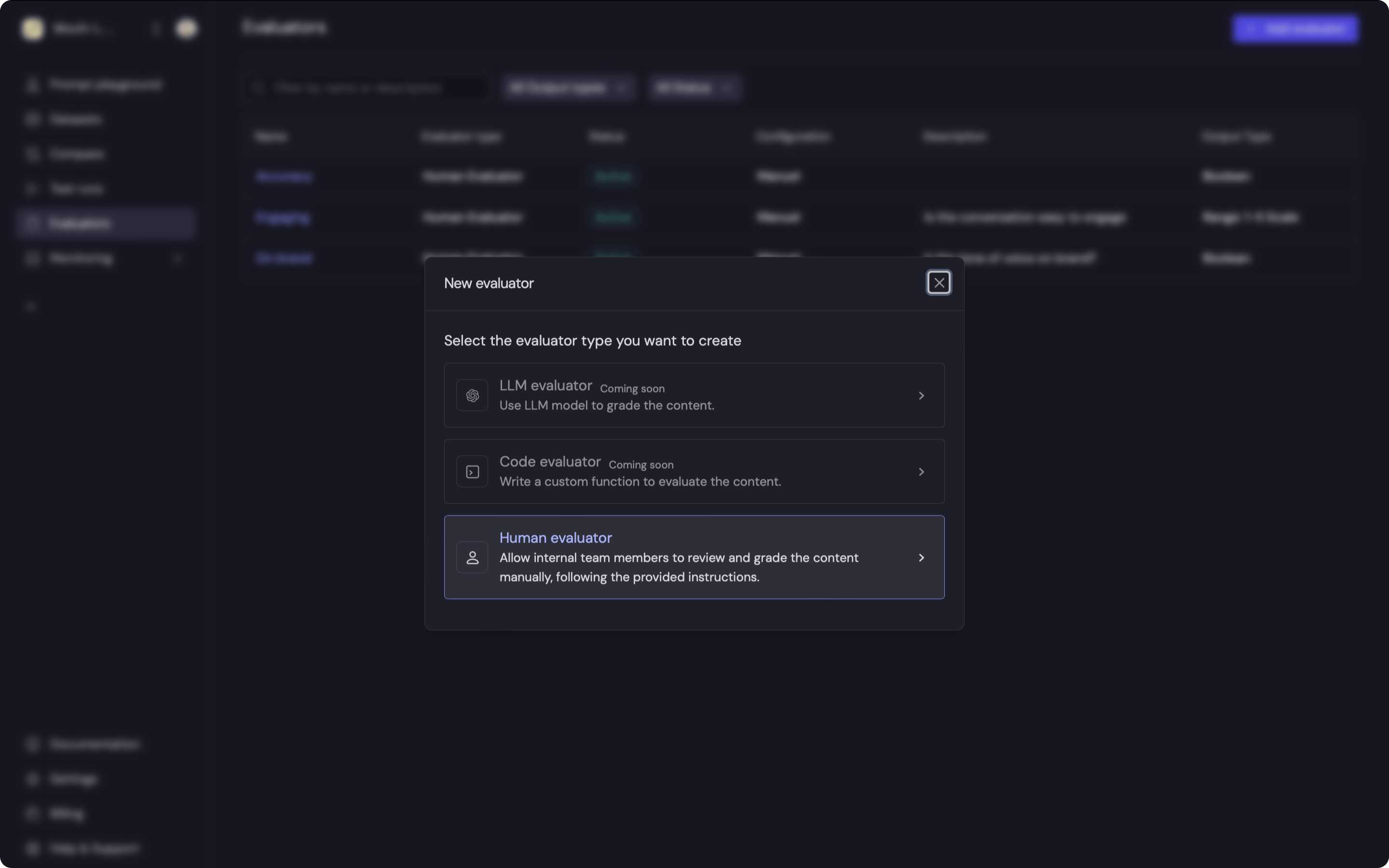Select the "Code evaluator" title

550,461
